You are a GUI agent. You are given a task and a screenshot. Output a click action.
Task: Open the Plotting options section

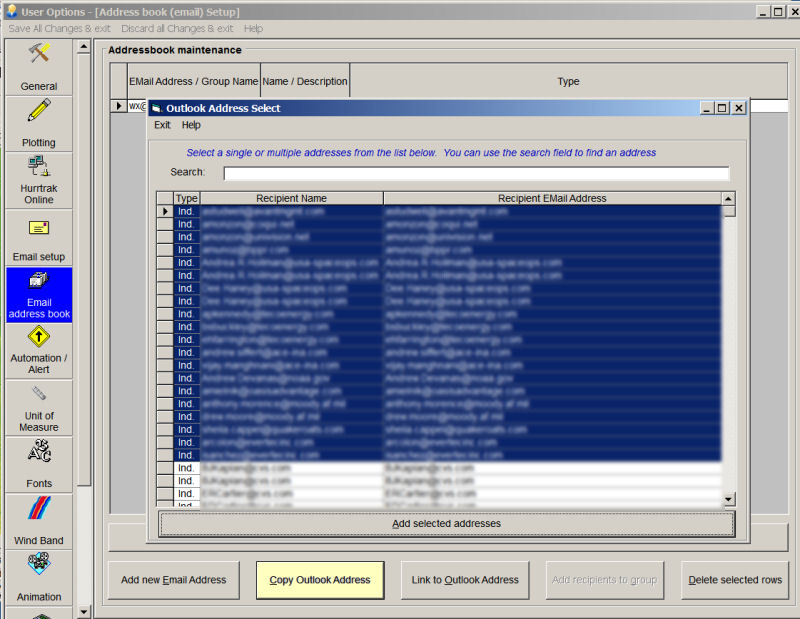(39, 123)
